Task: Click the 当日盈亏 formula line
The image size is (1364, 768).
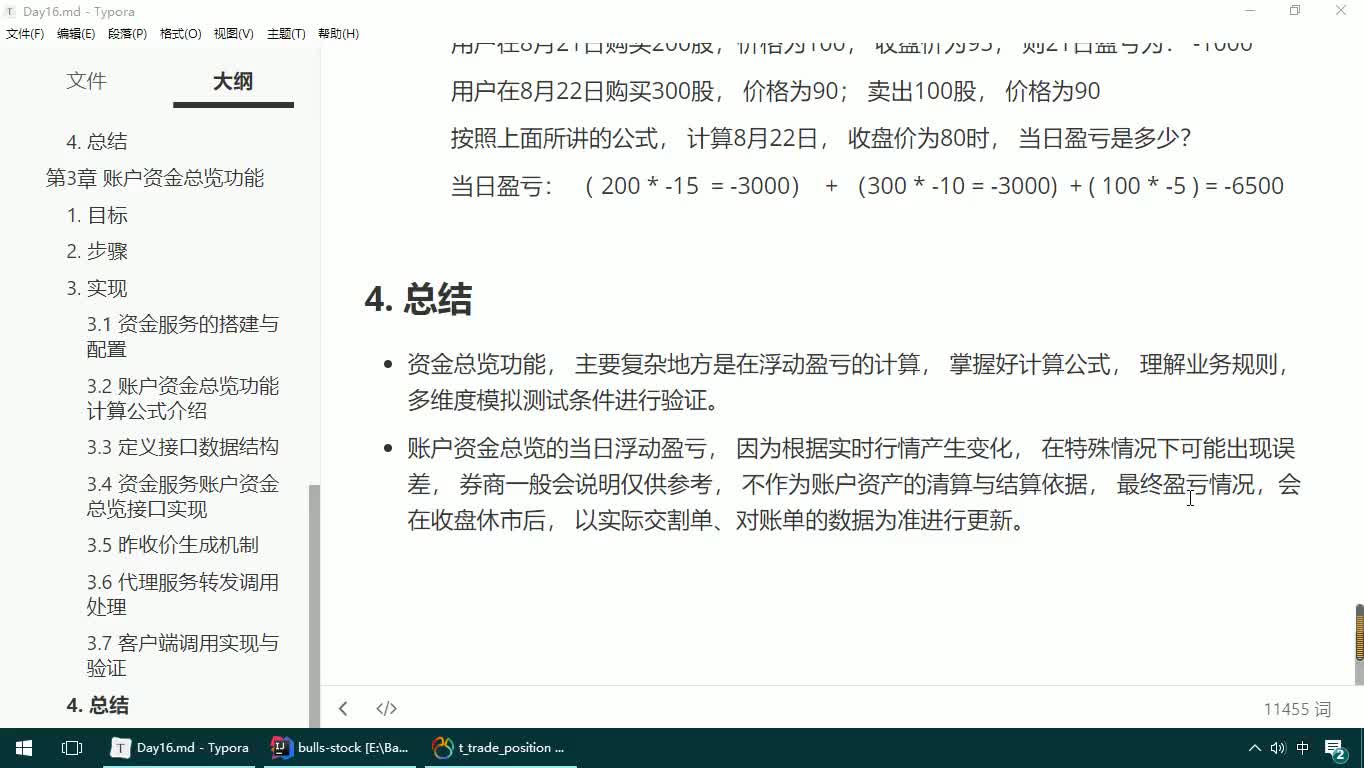Action: (867, 186)
